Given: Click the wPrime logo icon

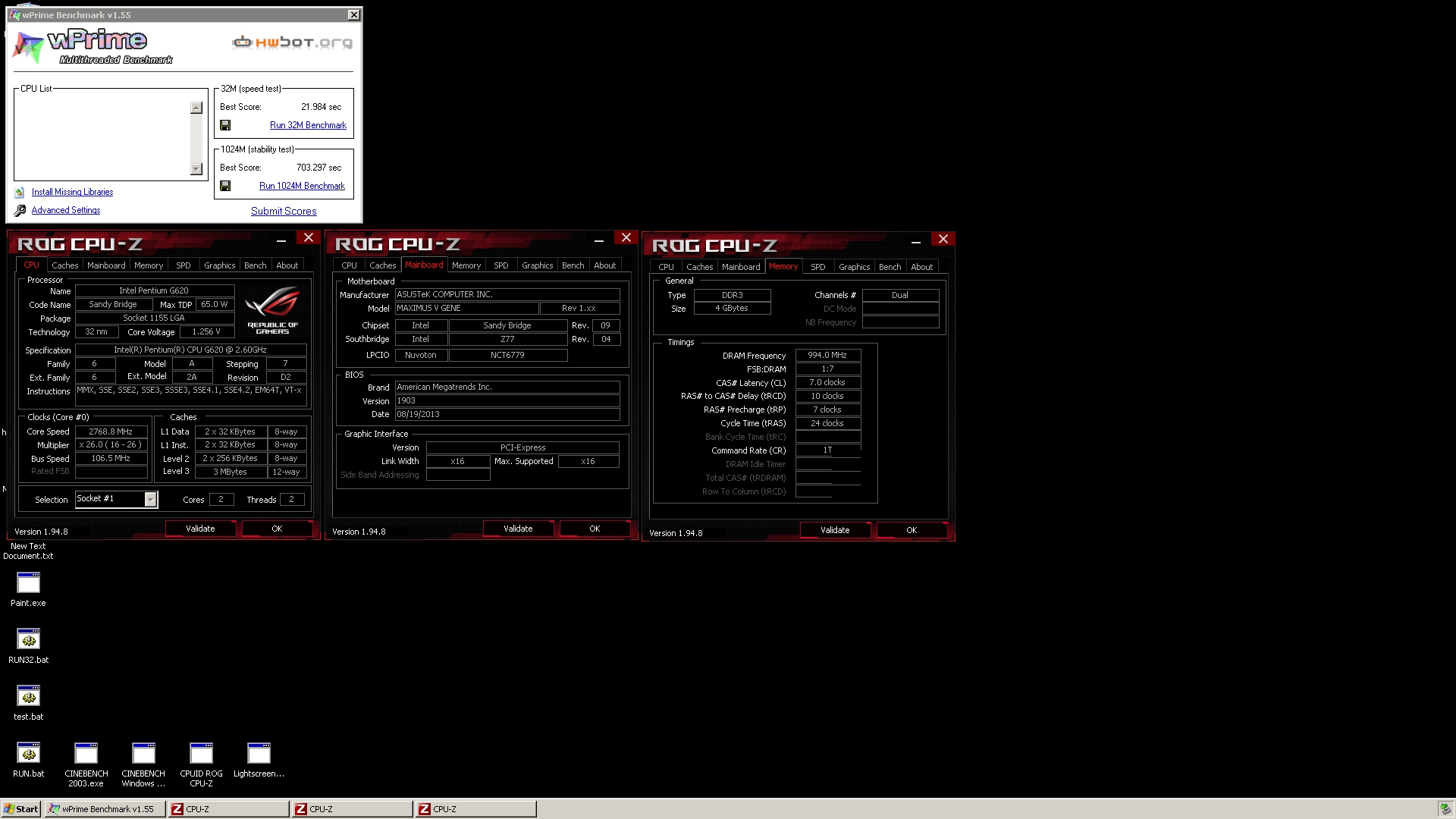Looking at the screenshot, I should tap(29, 47).
